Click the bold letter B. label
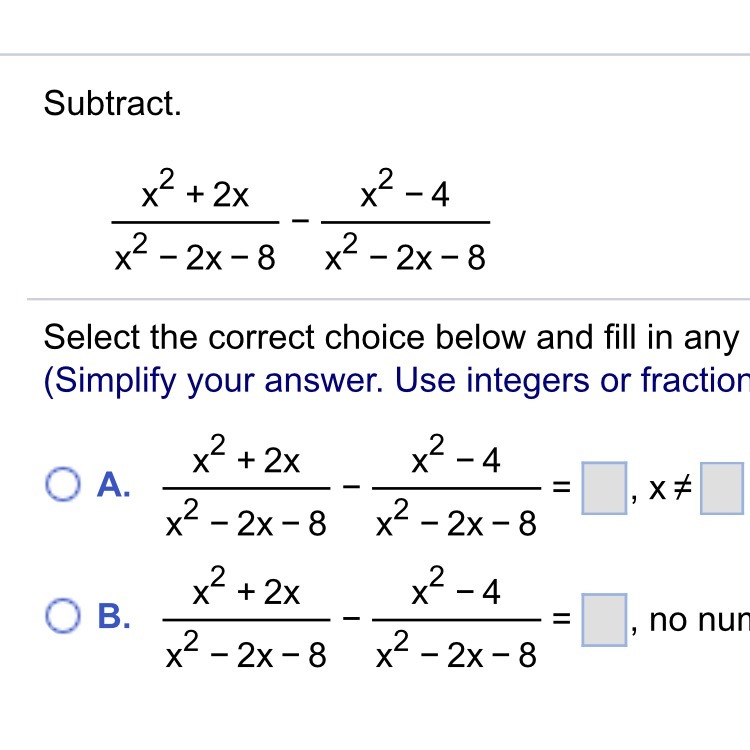 coord(113,617)
